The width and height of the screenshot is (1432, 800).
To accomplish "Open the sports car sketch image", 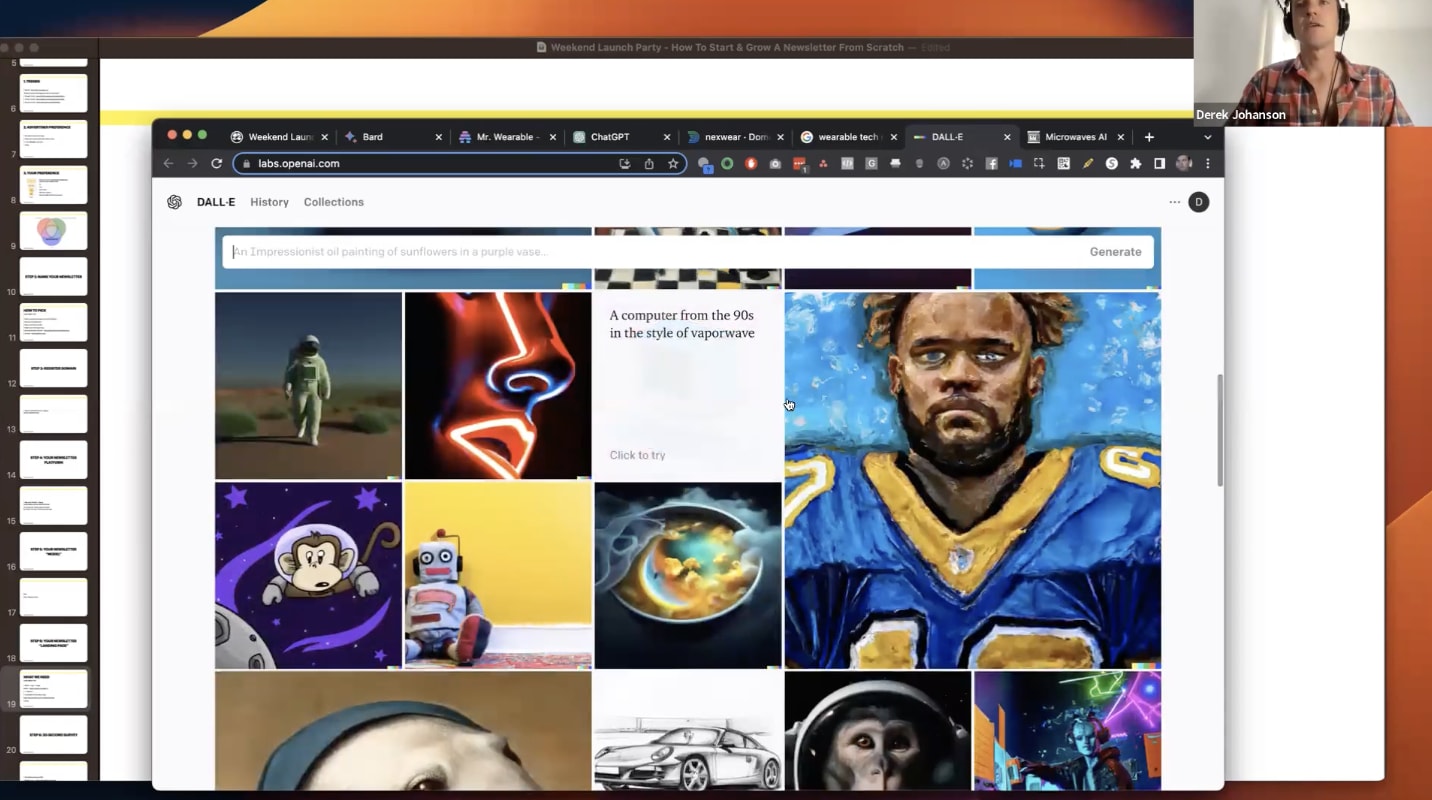I will pos(688,731).
